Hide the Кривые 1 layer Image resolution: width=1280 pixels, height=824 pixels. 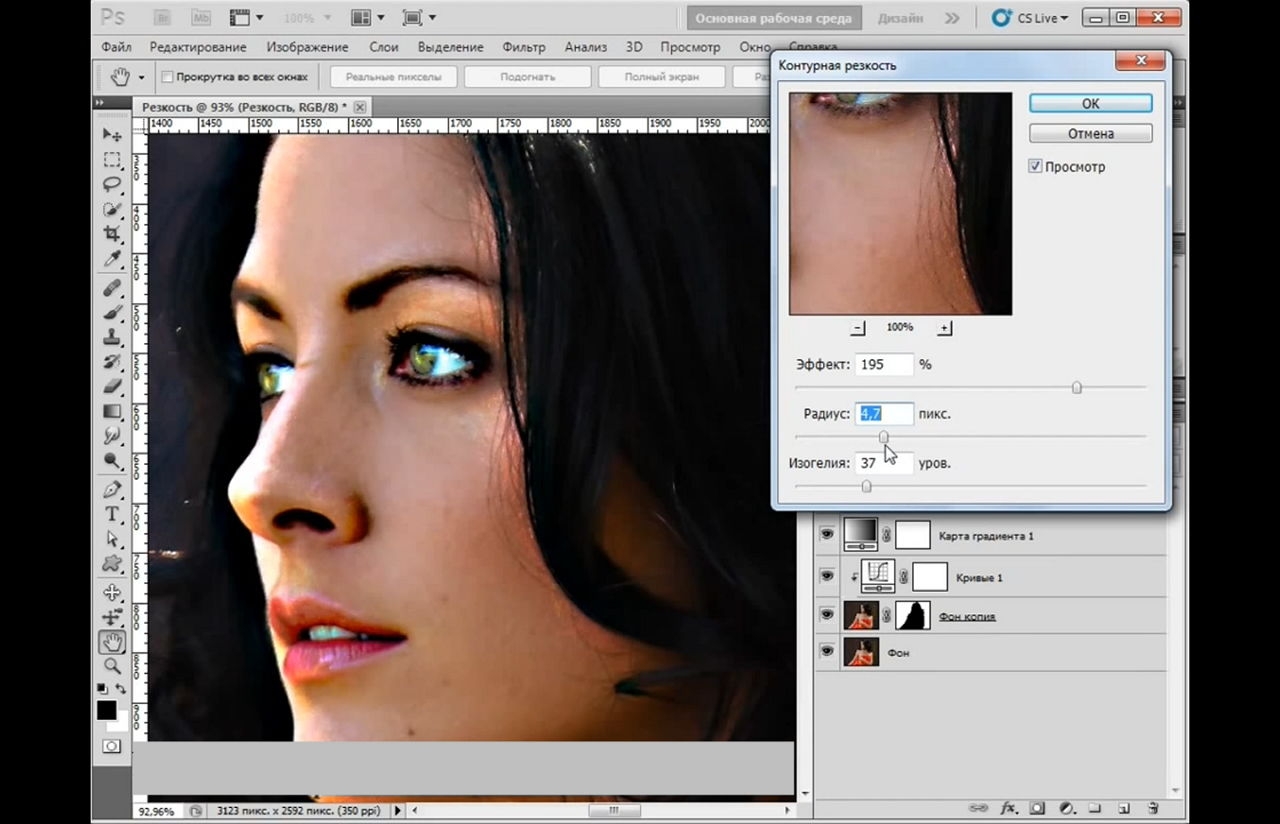click(x=826, y=576)
